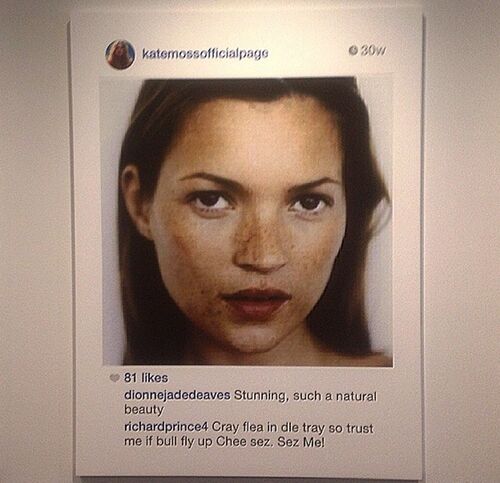
Task: Click the number 81 in likes count
Action: pyautogui.click(x=131, y=378)
